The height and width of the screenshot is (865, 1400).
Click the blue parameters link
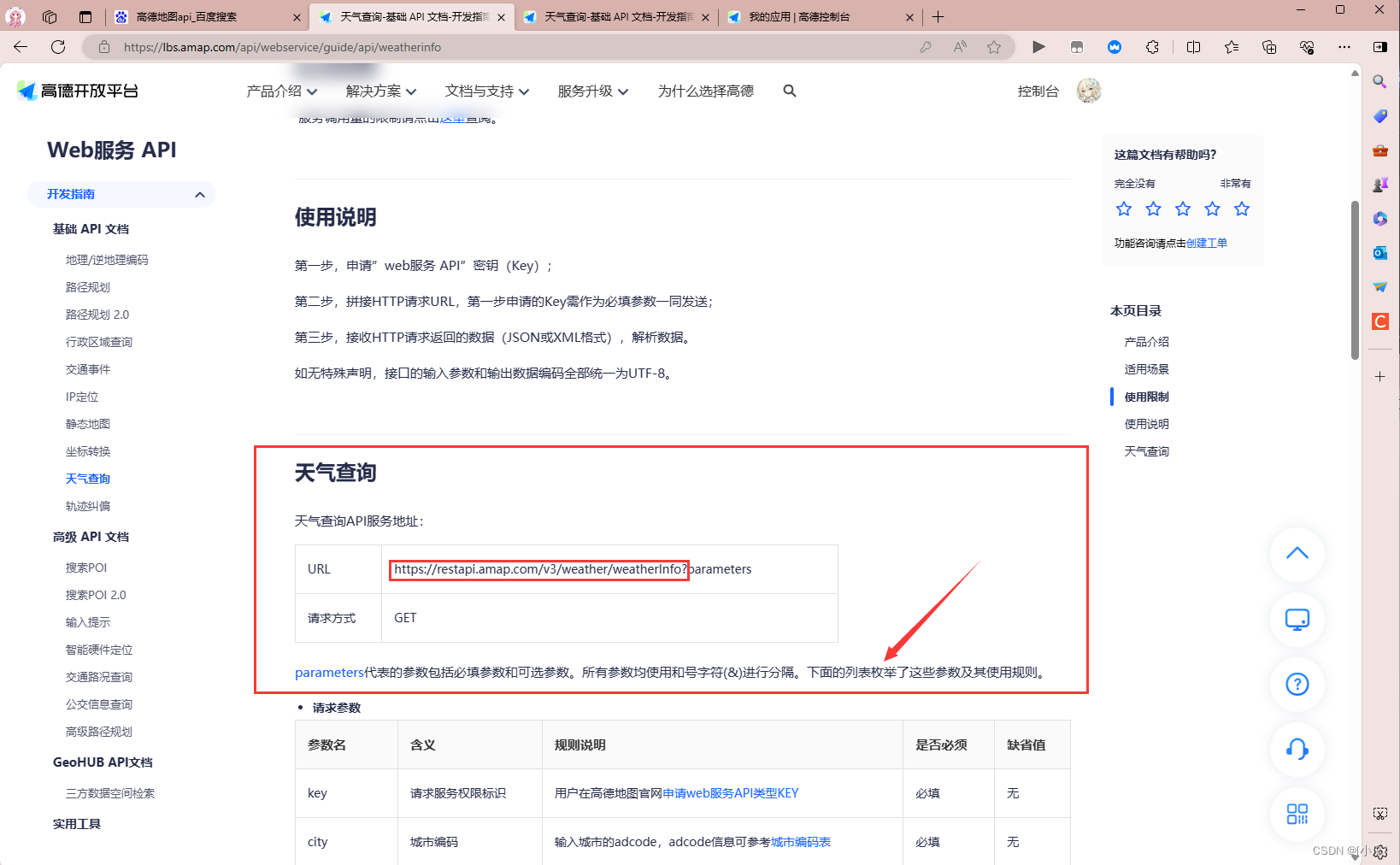pos(330,673)
